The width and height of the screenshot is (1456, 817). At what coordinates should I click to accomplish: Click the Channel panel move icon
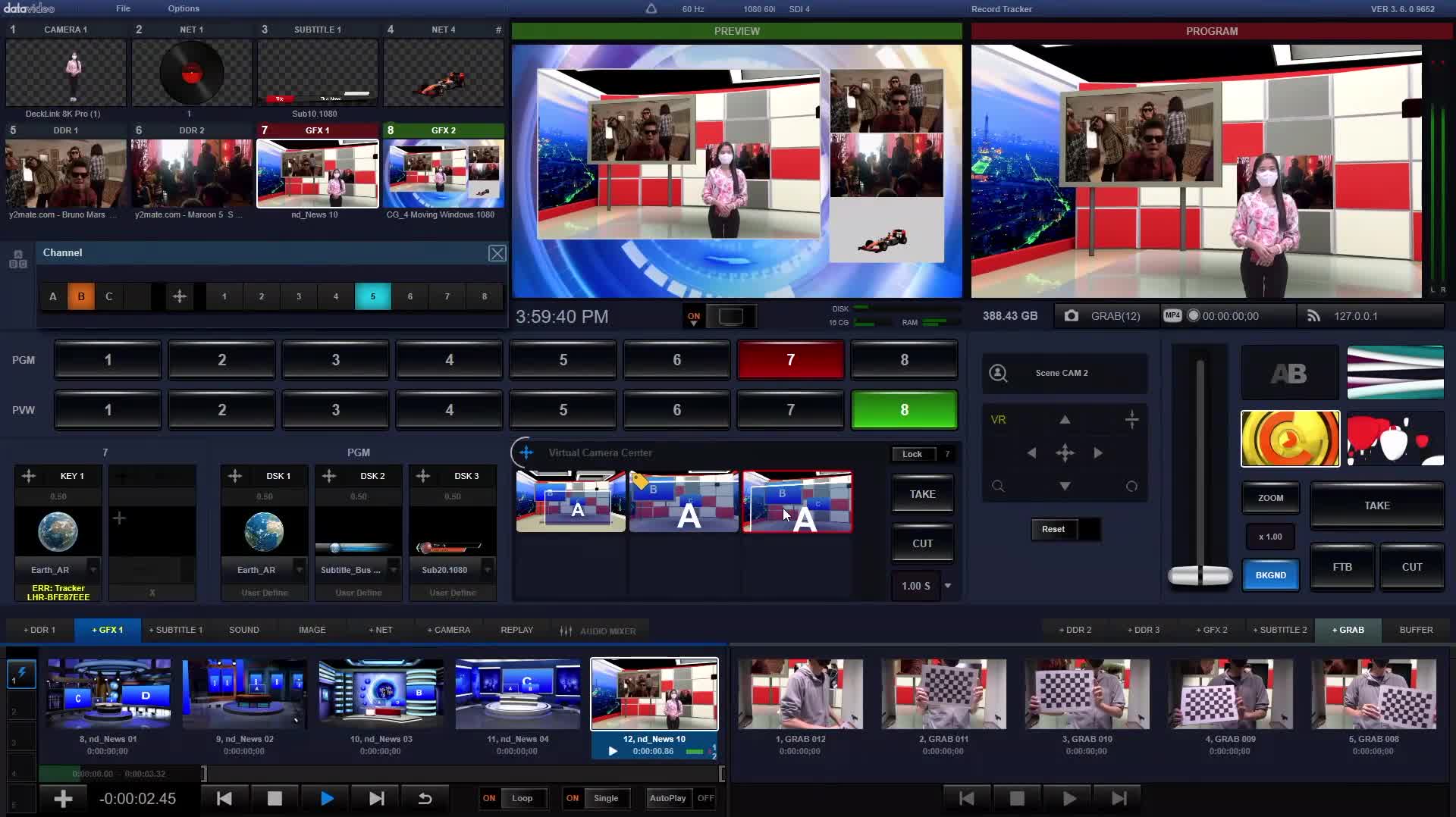pos(179,296)
